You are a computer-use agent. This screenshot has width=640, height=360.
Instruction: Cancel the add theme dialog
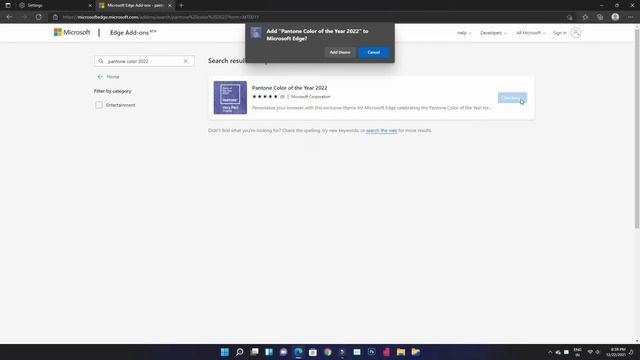pos(373,52)
